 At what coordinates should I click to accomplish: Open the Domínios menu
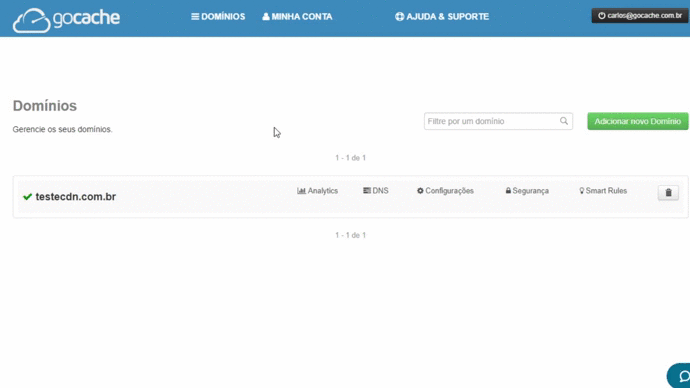click(218, 17)
